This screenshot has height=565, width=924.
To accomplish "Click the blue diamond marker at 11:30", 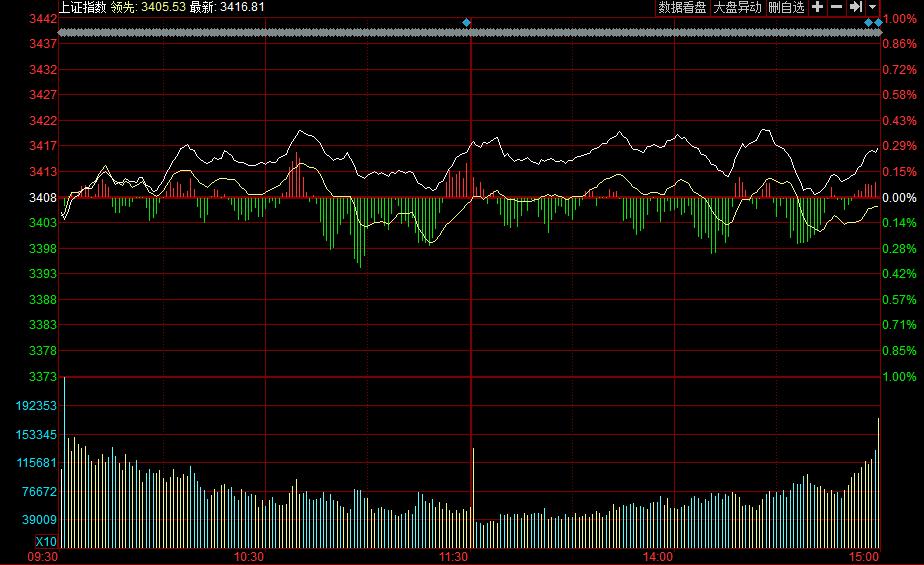I will tap(466, 22).
